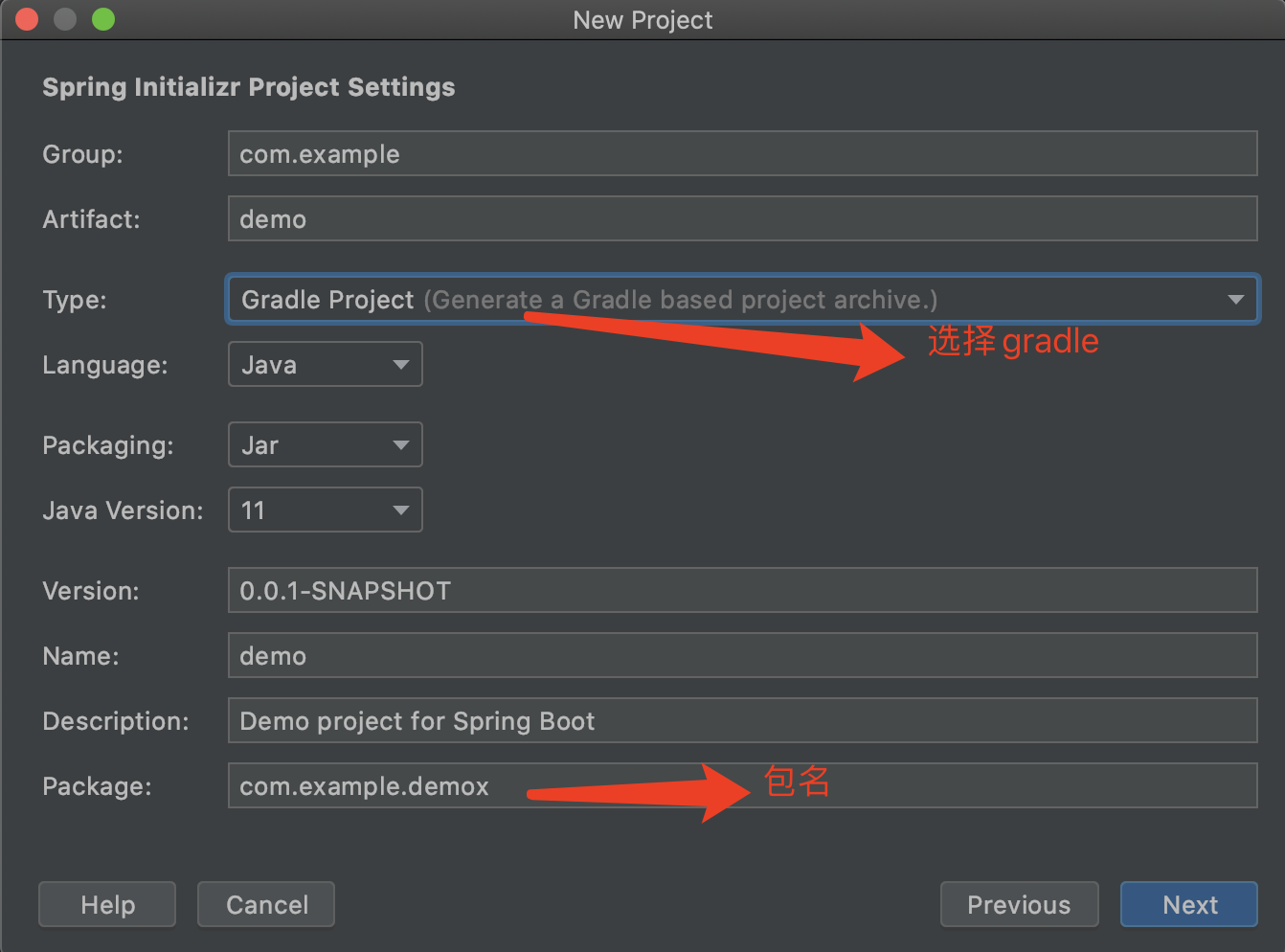
Task: Expand the Java Version dropdown
Action: click(x=325, y=510)
